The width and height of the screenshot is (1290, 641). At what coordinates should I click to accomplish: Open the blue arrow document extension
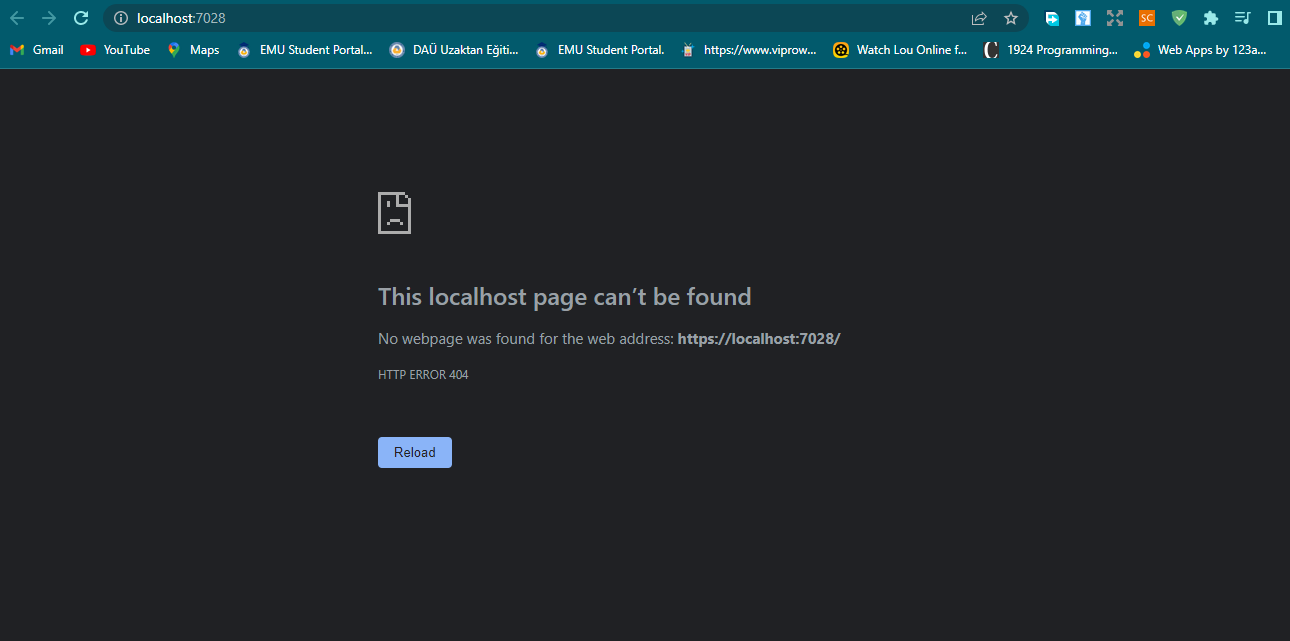1052,18
